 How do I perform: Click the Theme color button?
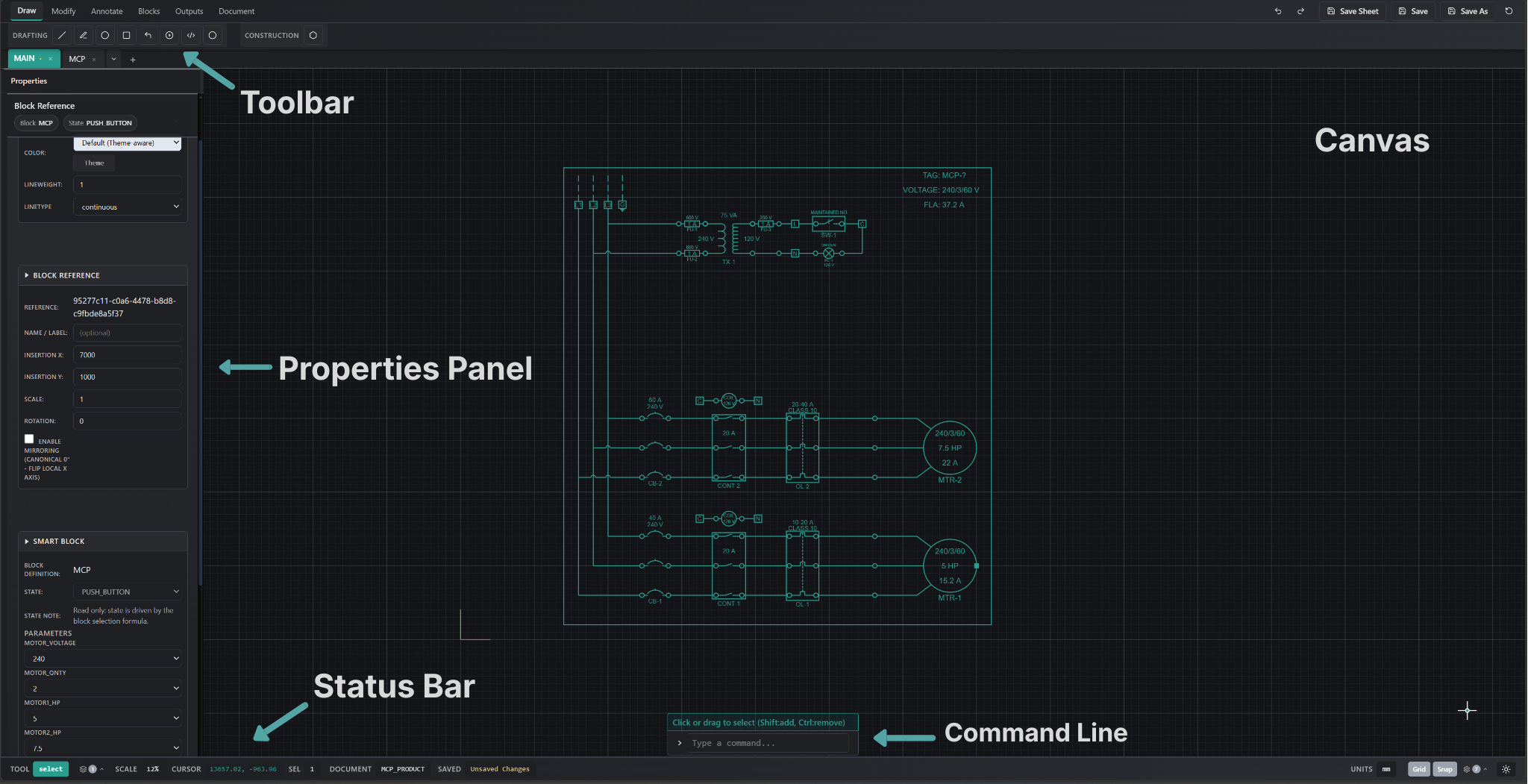94,163
